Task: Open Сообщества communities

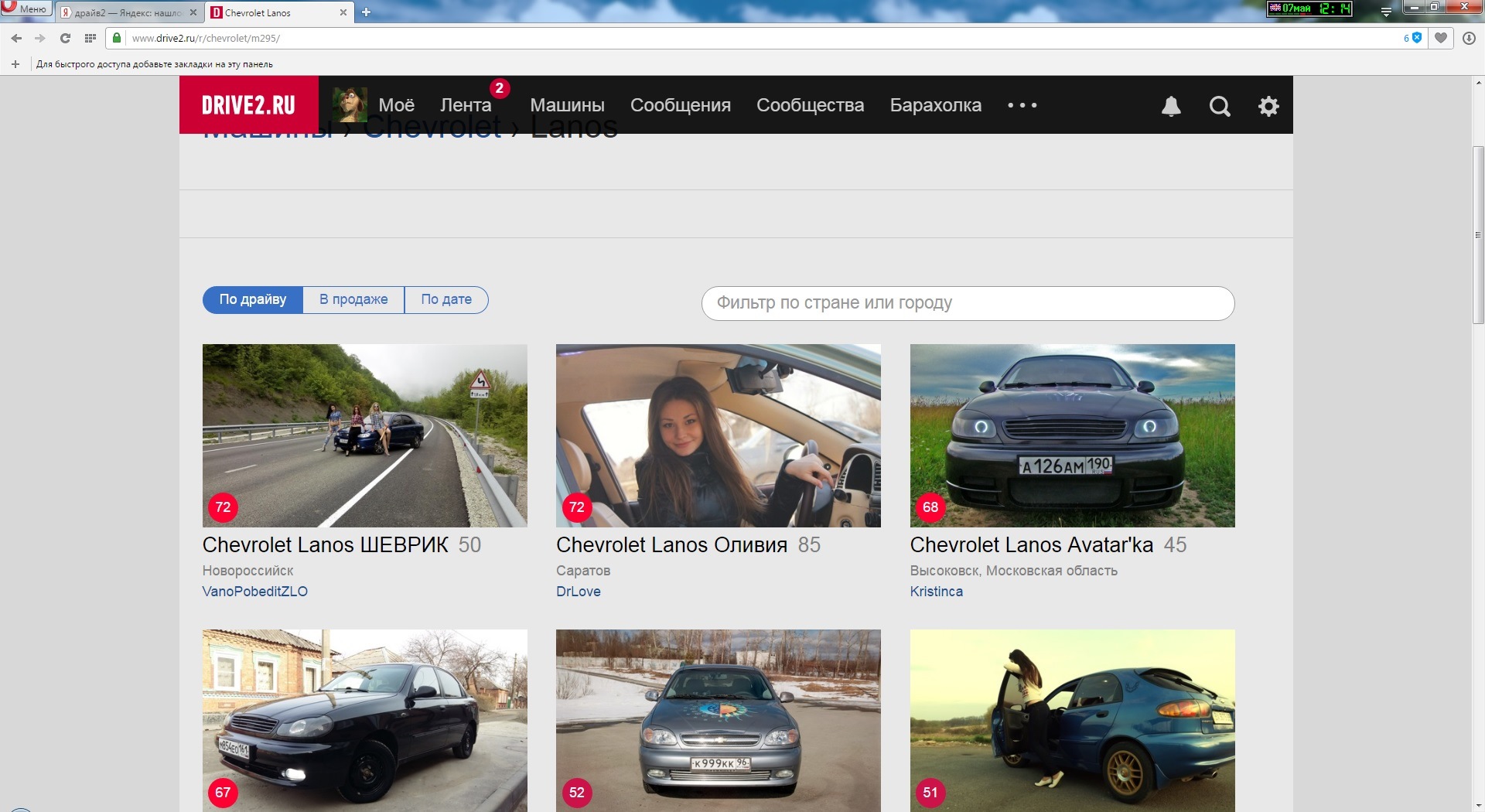Action: point(810,105)
